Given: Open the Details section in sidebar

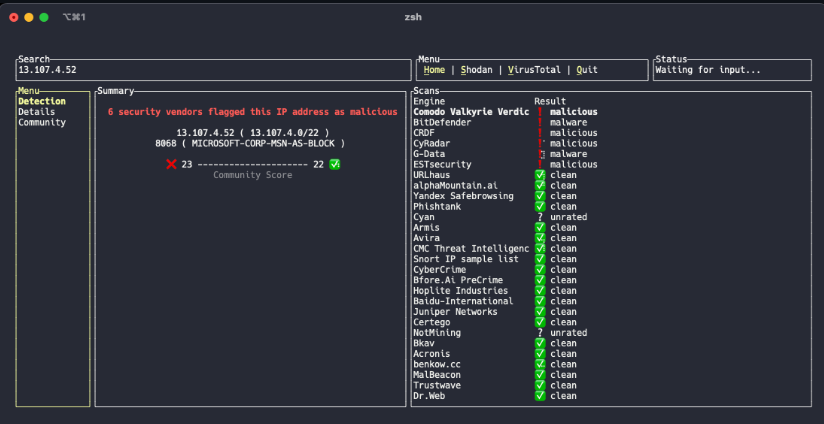Looking at the screenshot, I should point(37,112).
